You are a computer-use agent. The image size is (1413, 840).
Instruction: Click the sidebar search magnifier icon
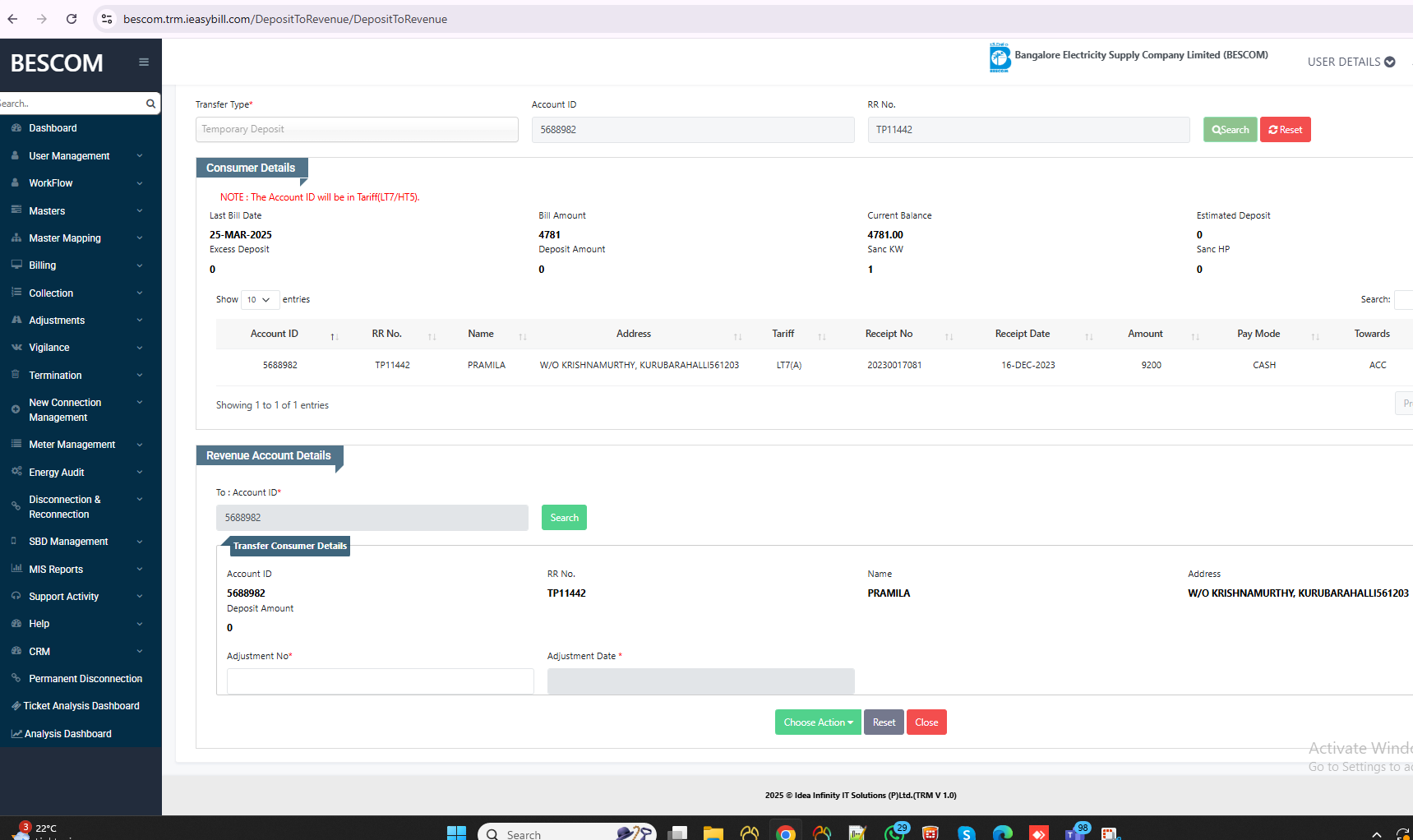point(150,104)
